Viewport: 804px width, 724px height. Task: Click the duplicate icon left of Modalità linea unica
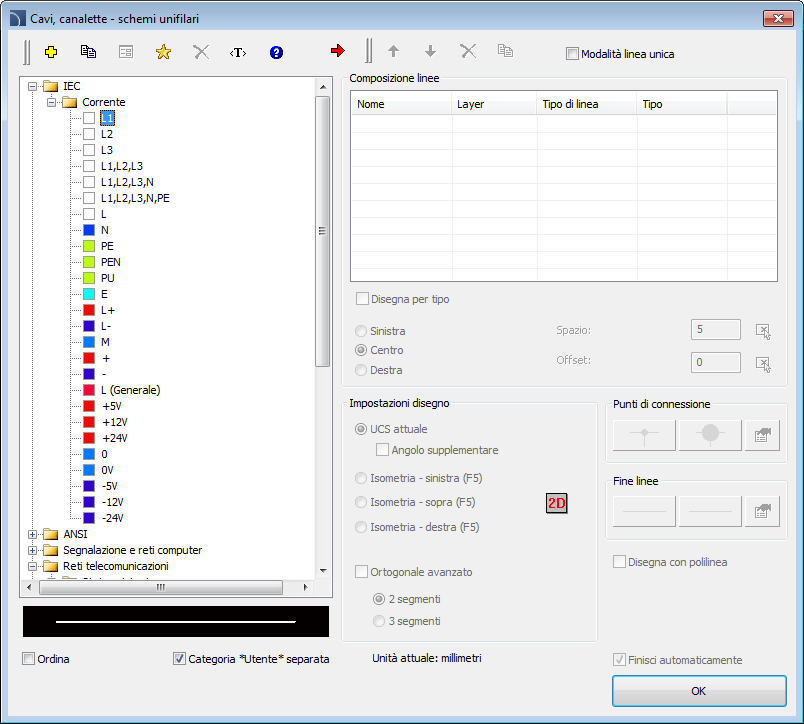pyautogui.click(x=505, y=51)
